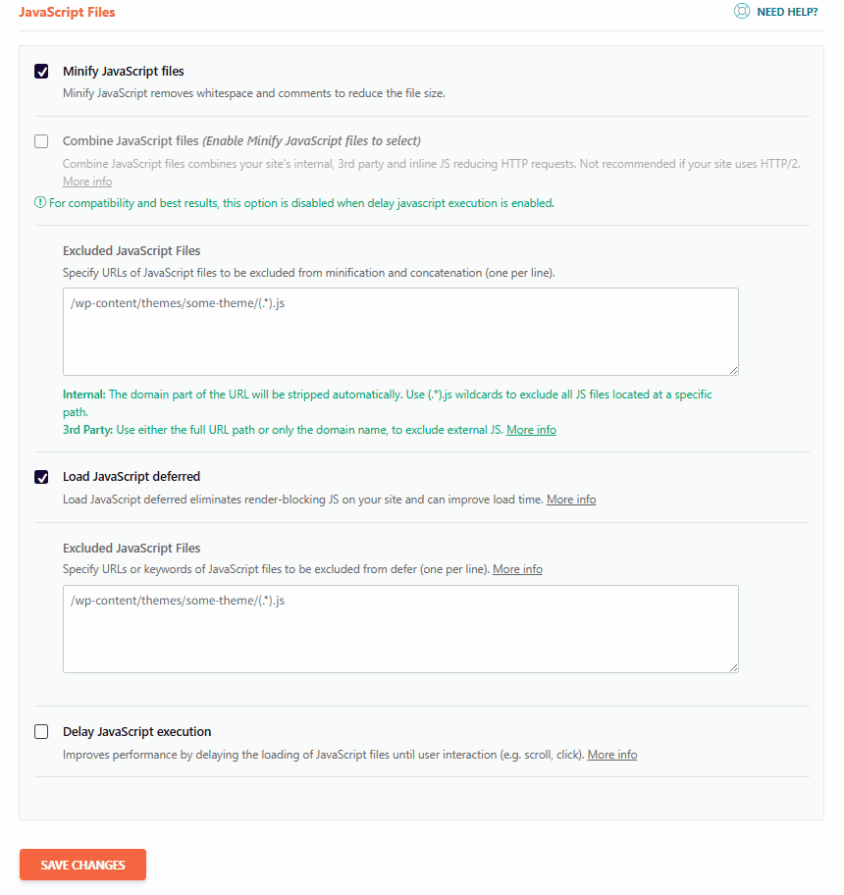
Task: Disable the Minify JavaScript files checkbox
Action: 41,71
